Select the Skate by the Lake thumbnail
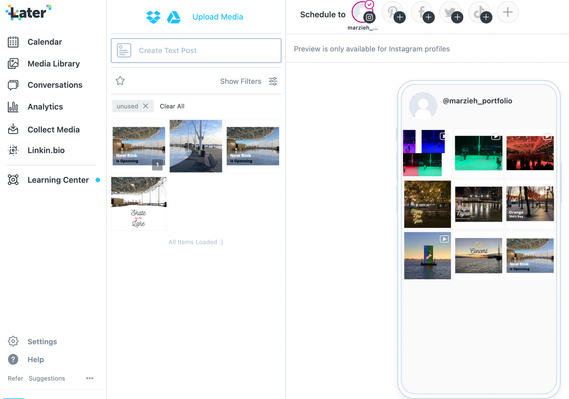 pos(139,203)
